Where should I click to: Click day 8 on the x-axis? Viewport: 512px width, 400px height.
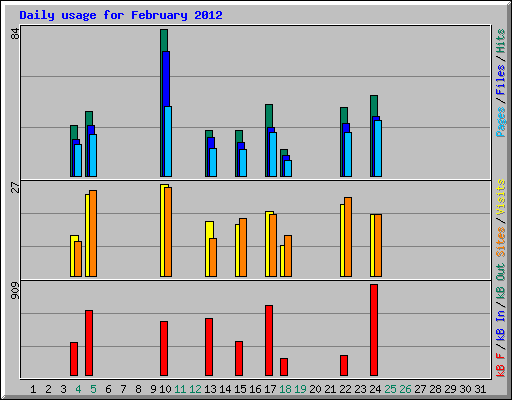coord(138,389)
